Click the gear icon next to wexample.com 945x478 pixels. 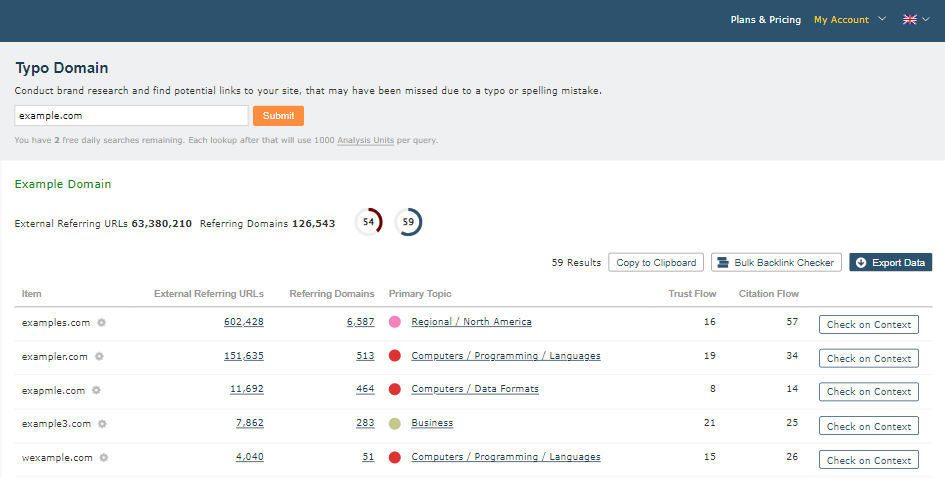(x=104, y=458)
